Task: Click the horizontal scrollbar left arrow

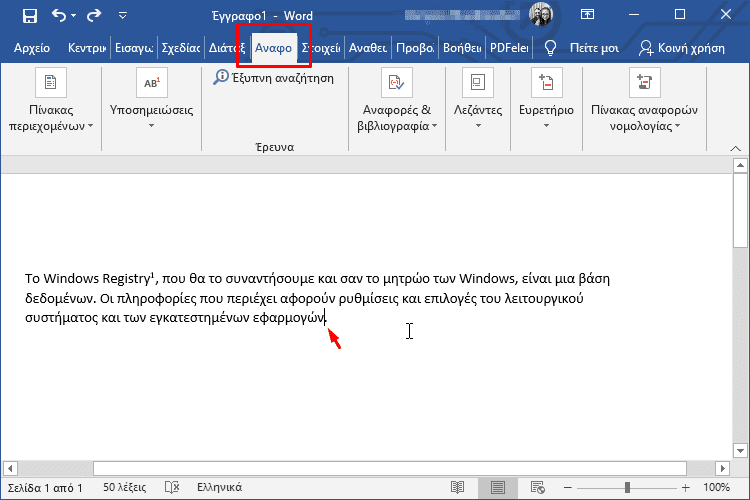Action: tap(10, 468)
